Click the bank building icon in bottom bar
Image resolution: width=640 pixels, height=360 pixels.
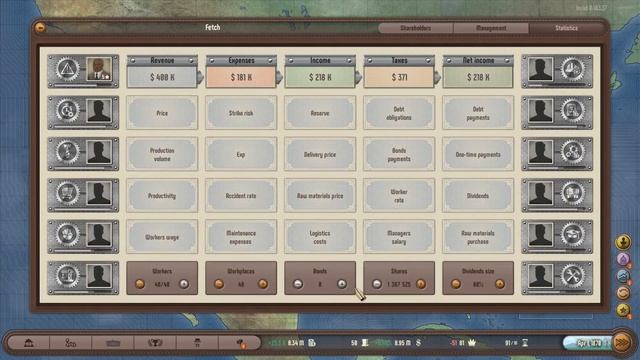(29, 343)
